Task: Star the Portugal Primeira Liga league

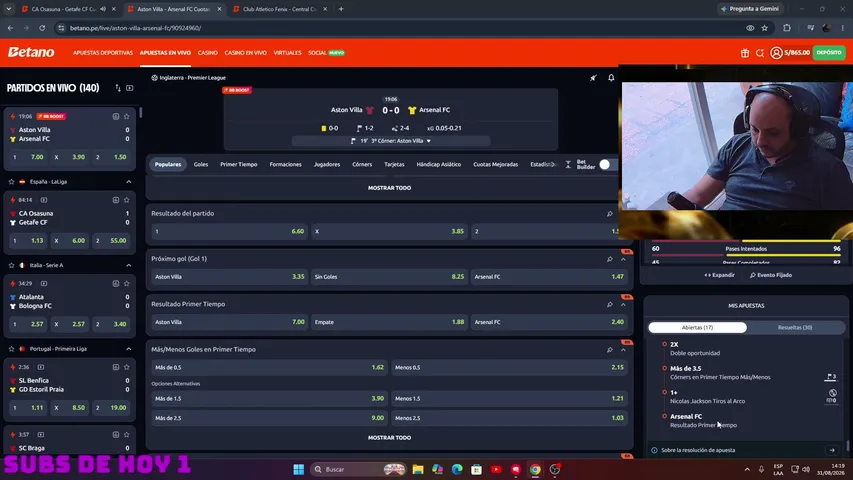Action: (x=11, y=349)
